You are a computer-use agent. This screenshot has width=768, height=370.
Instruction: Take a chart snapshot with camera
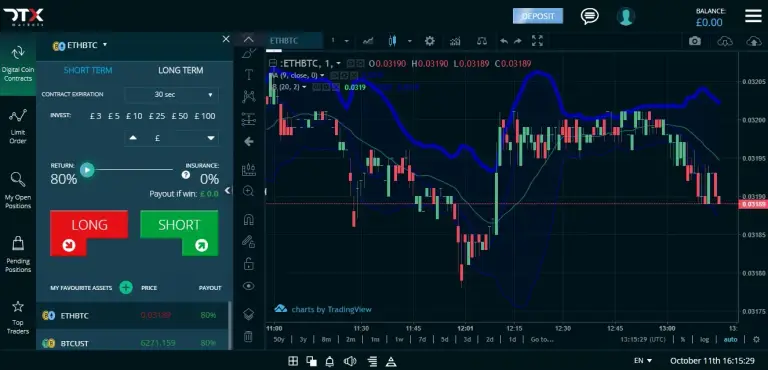(x=695, y=41)
